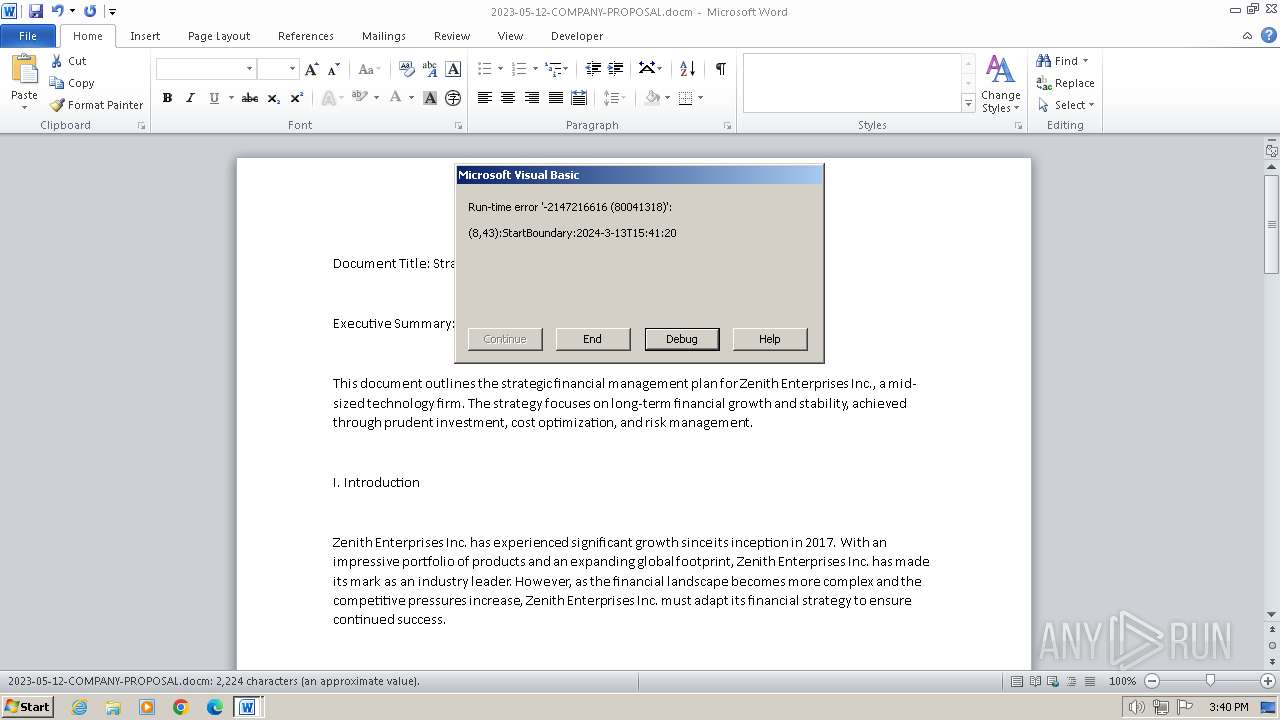Toggle Align Text Left

point(485,98)
